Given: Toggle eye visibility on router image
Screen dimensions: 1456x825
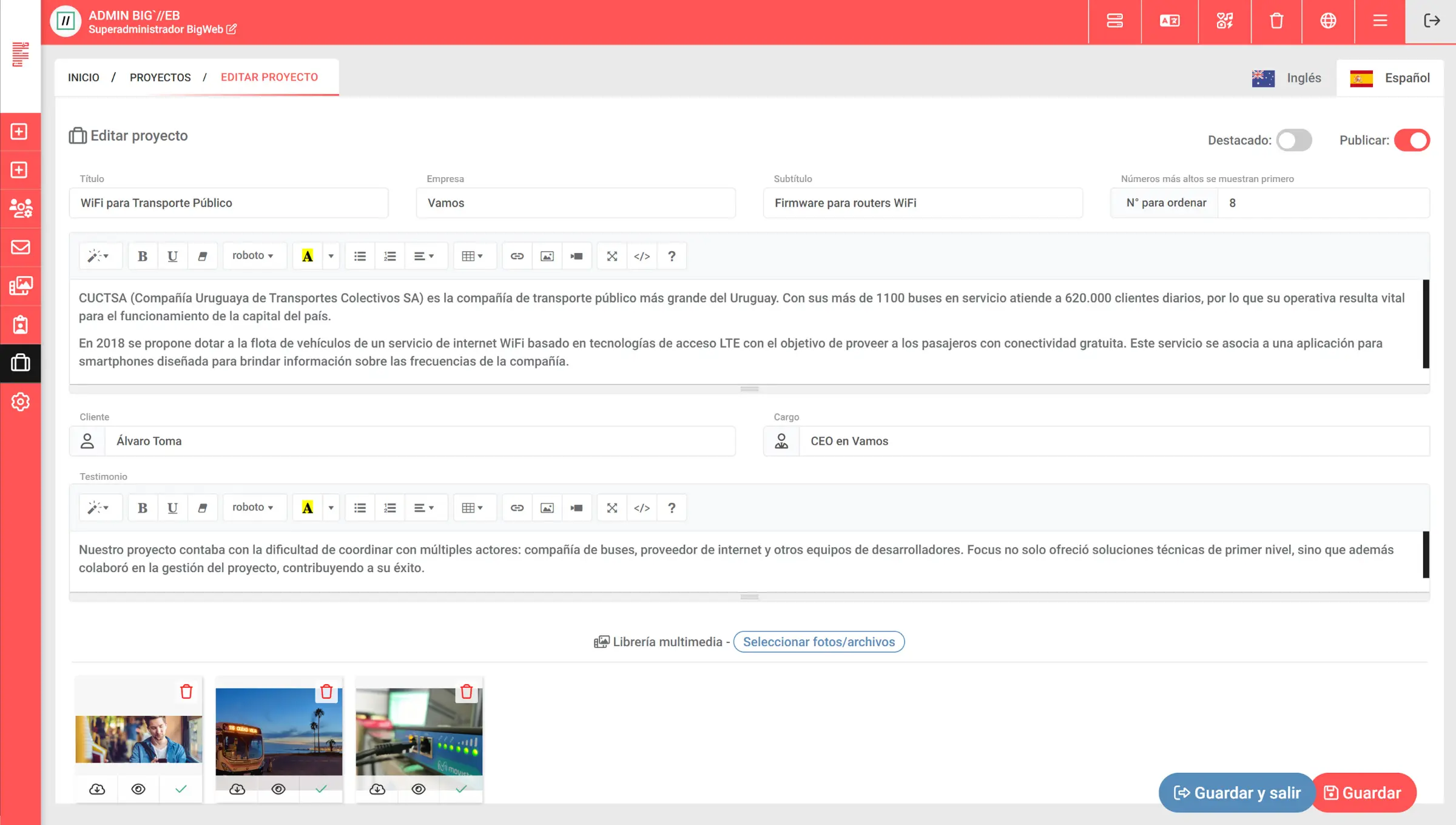Looking at the screenshot, I should coord(419,789).
